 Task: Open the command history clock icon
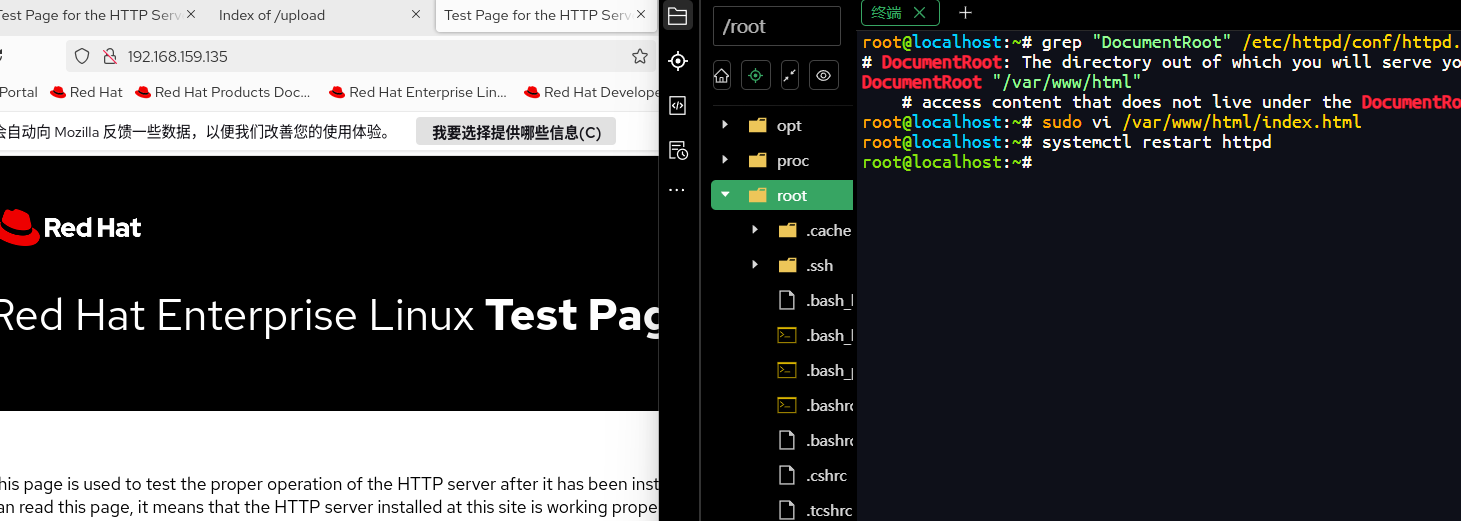678,150
